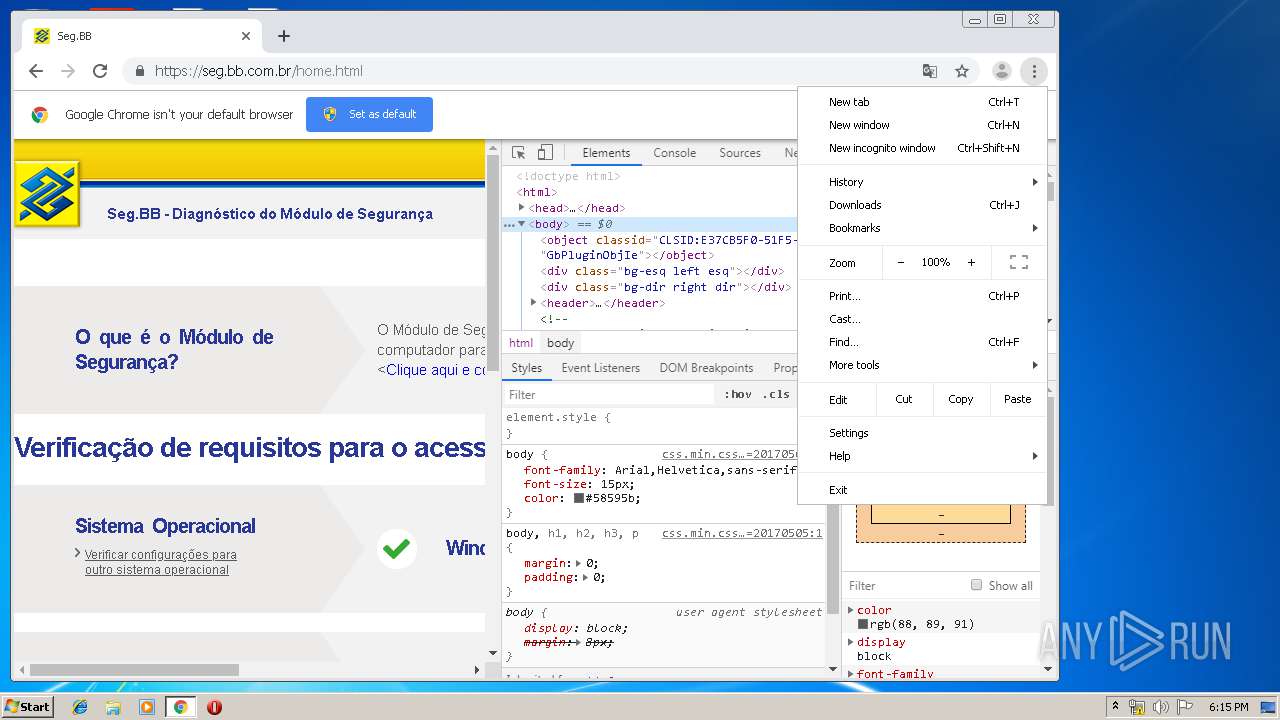
Task: Click the green checkmark for Sistema Operacional
Action: coord(397,548)
